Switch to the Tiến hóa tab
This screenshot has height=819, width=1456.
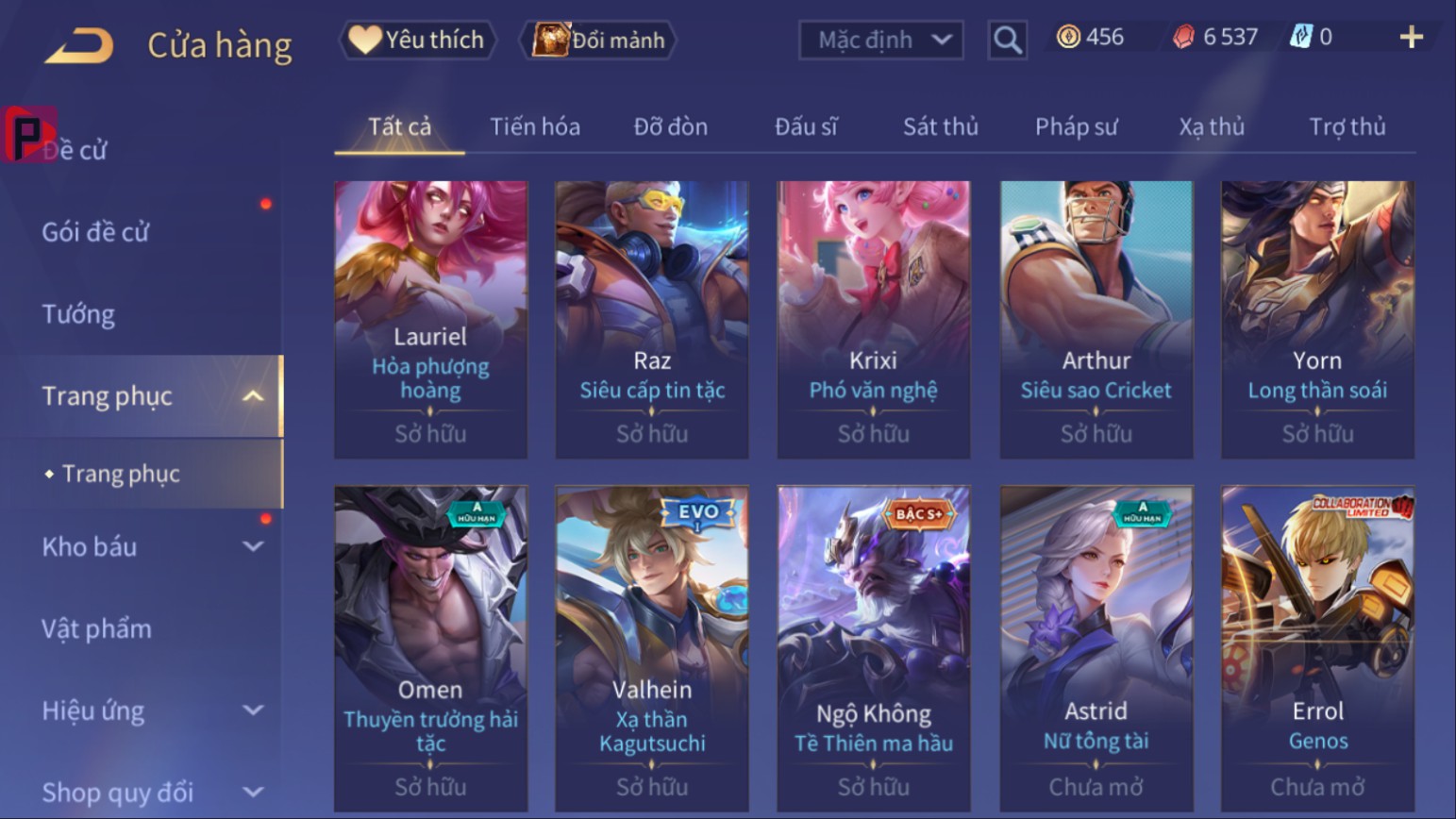click(535, 126)
